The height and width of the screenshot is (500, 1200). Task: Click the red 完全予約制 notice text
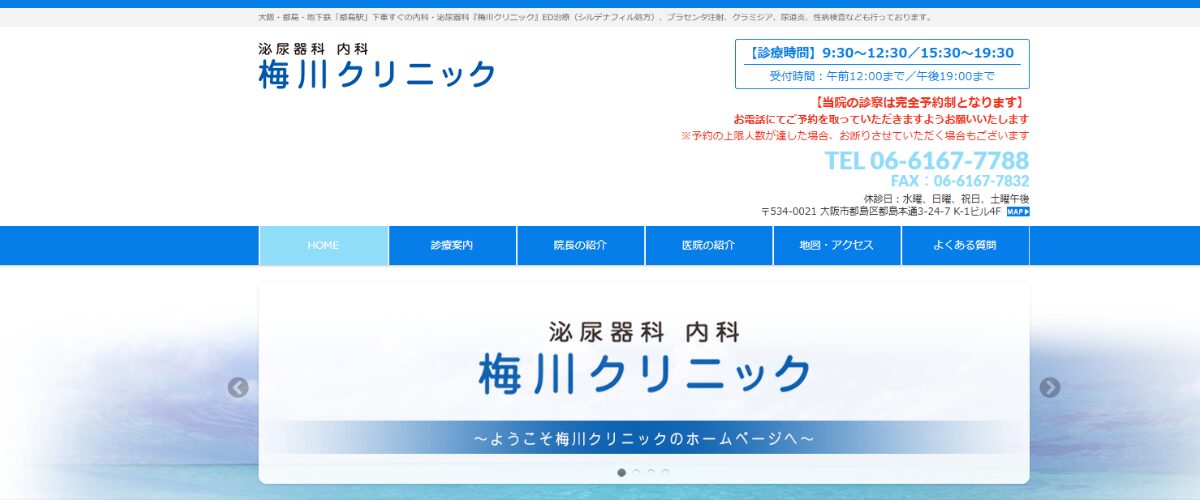pos(919,102)
